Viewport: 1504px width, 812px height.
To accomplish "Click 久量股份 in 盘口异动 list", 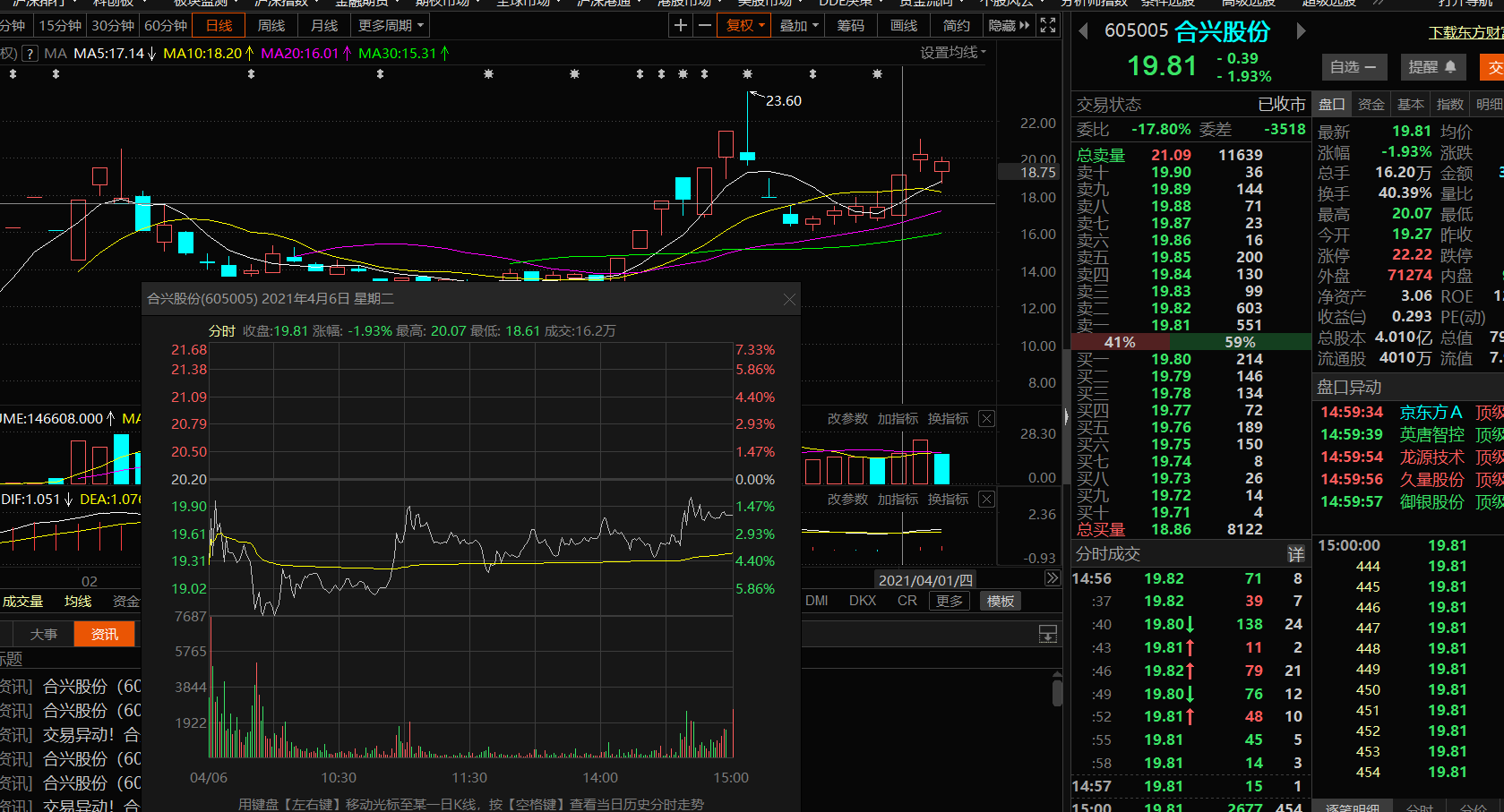I will [x=1431, y=479].
